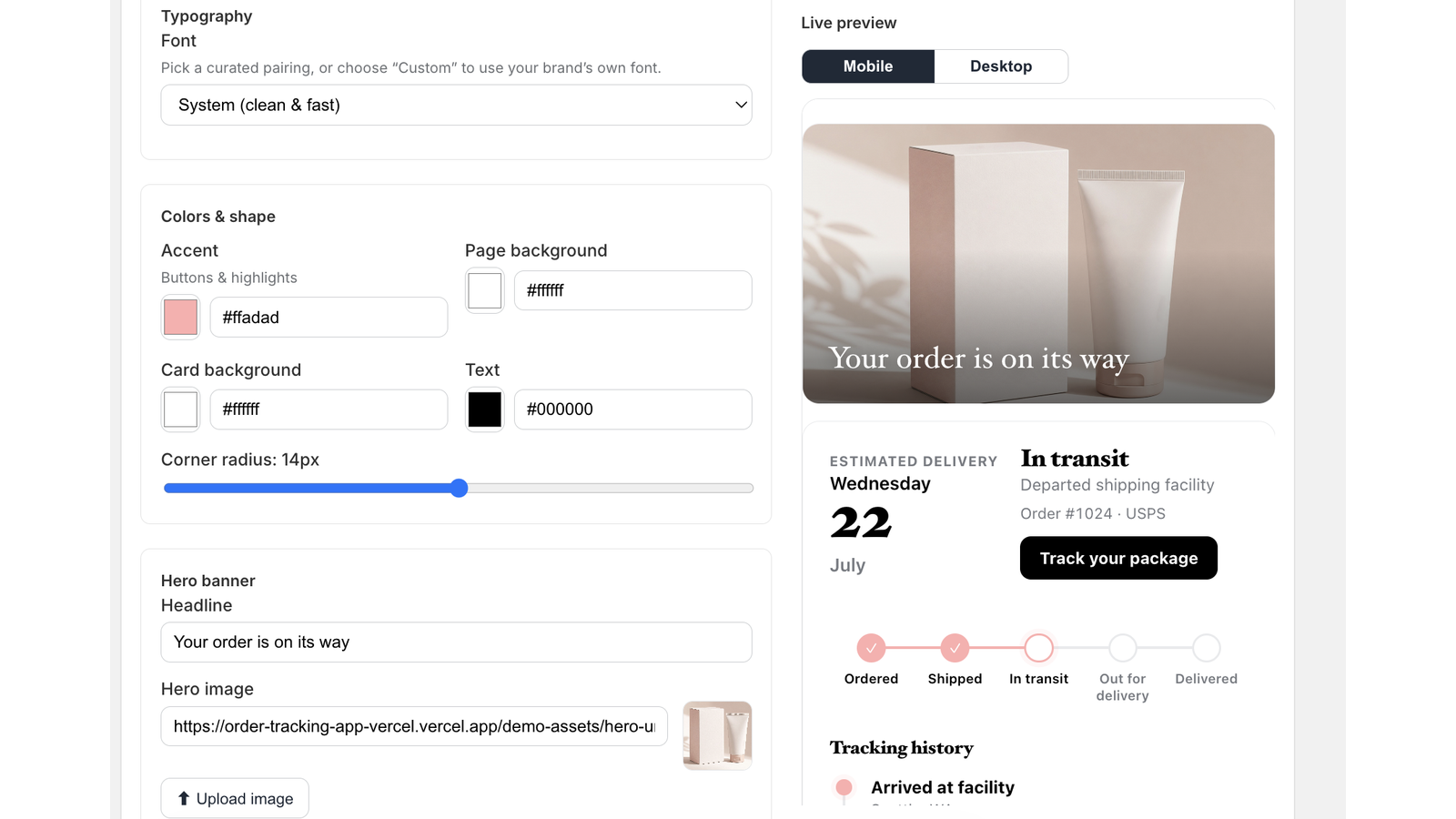Open the Card background color swatch
Viewport: 1456px width, 819px height.
180,409
